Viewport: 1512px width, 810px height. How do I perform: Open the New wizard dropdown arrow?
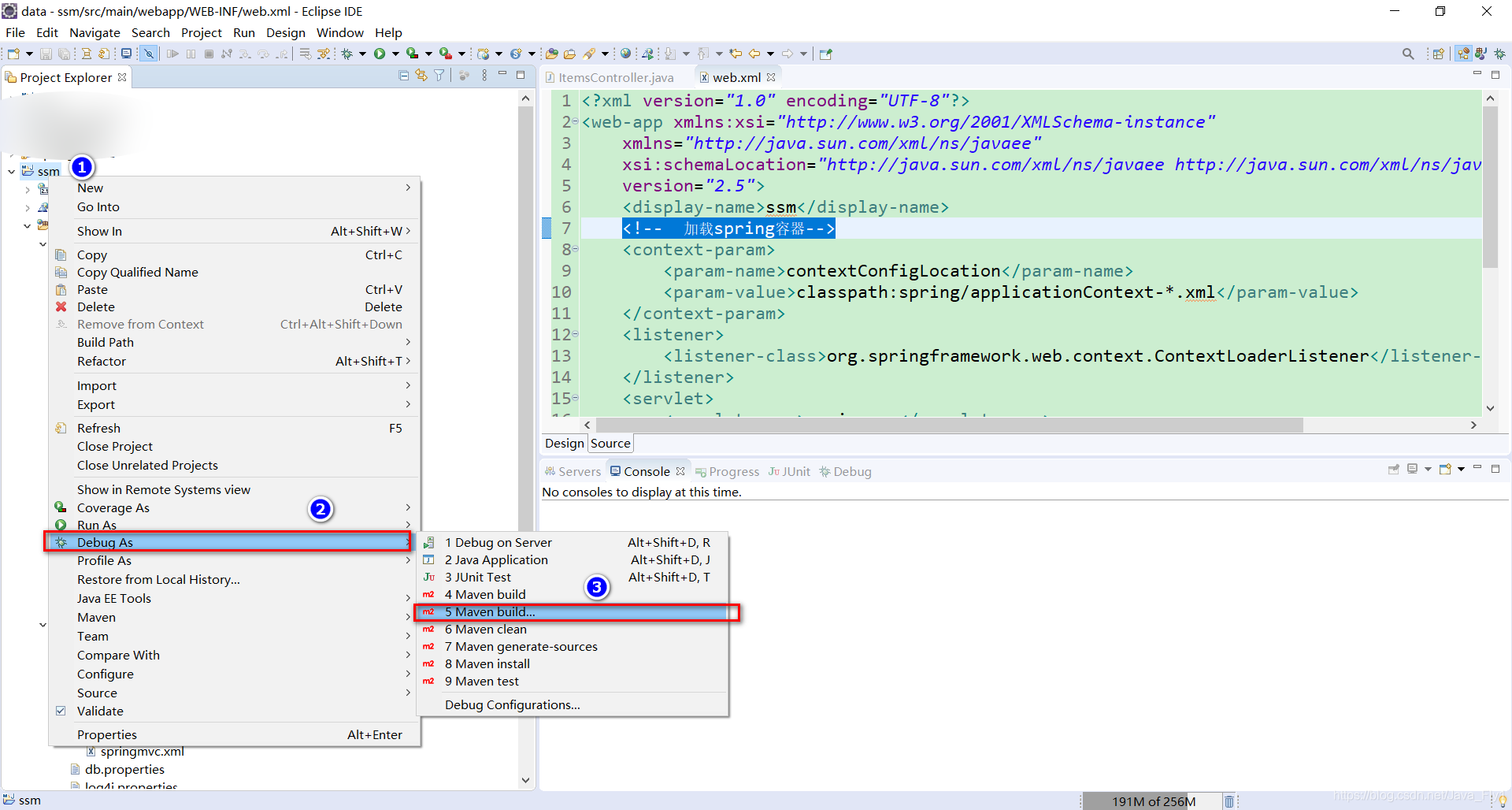29,54
